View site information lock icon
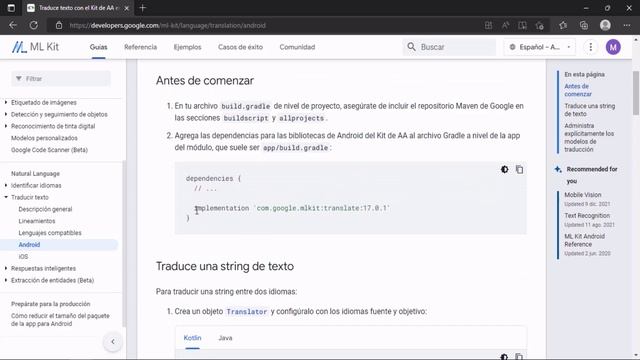 pos(59,25)
